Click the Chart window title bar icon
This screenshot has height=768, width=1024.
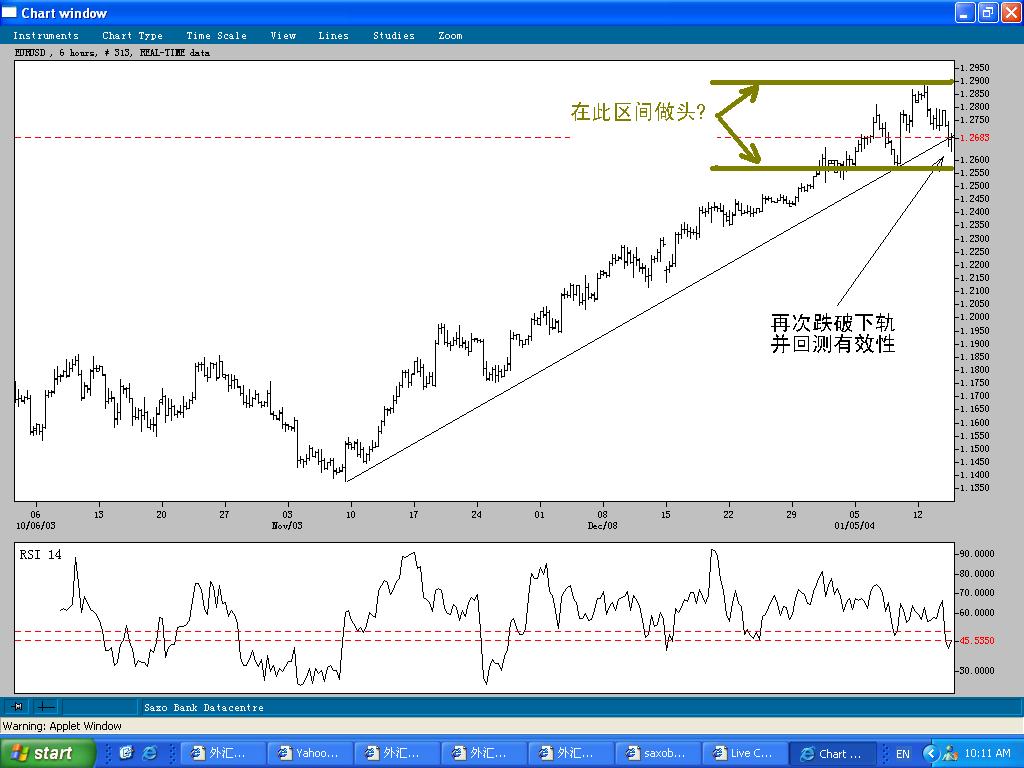(9, 12)
